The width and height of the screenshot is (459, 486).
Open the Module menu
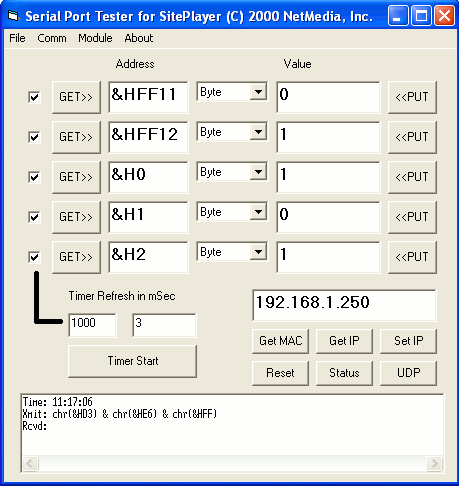(x=95, y=38)
